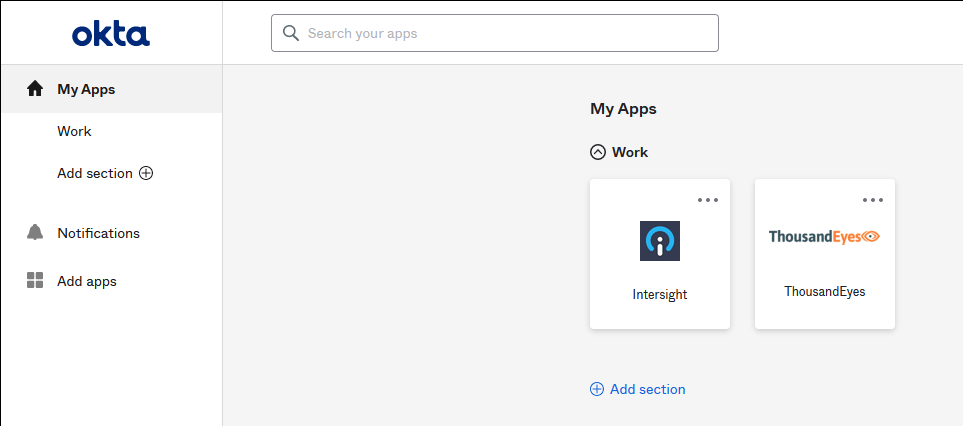Viewport: 963px width, 426px height.
Task: Click the ThousandEyes app name label
Action: (x=824, y=292)
